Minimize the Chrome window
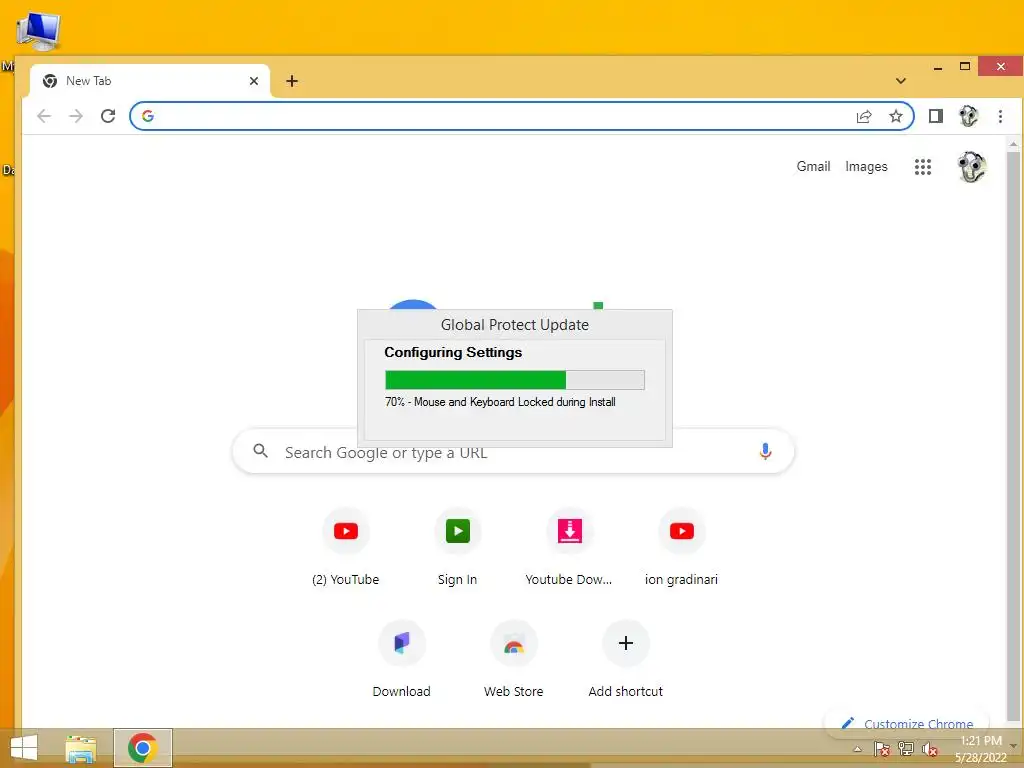Image resolution: width=1024 pixels, height=768 pixels. tap(938, 67)
